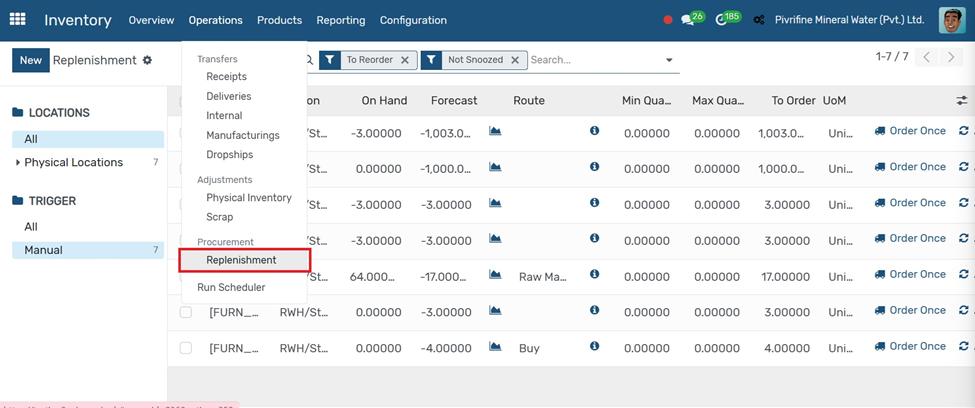This screenshot has width=975, height=408.
Task: Click the red recording indicator dot
Action: pos(668,20)
